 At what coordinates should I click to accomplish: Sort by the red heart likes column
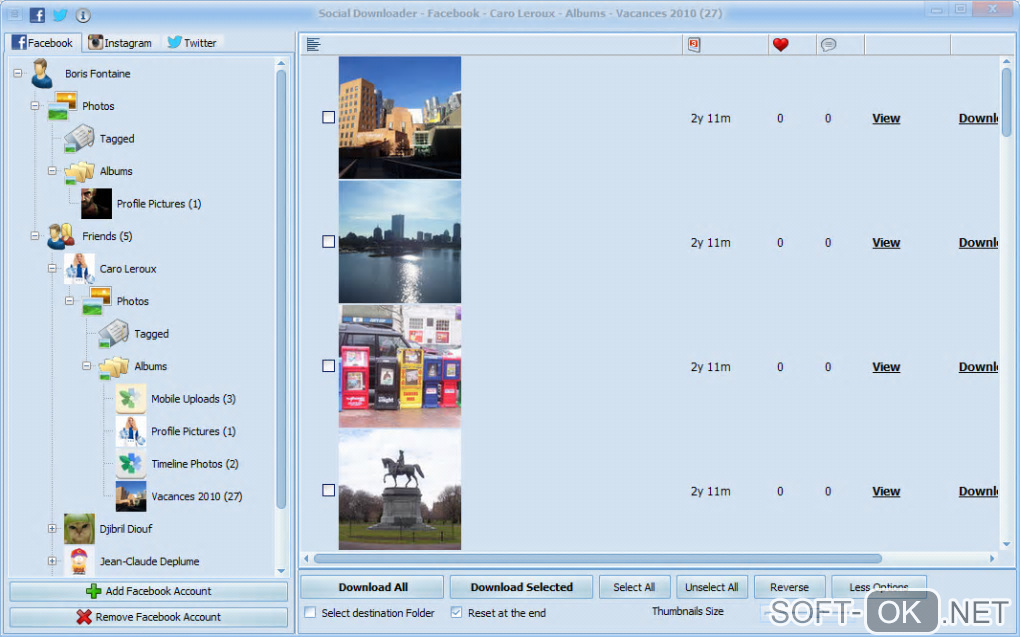(x=781, y=44)
